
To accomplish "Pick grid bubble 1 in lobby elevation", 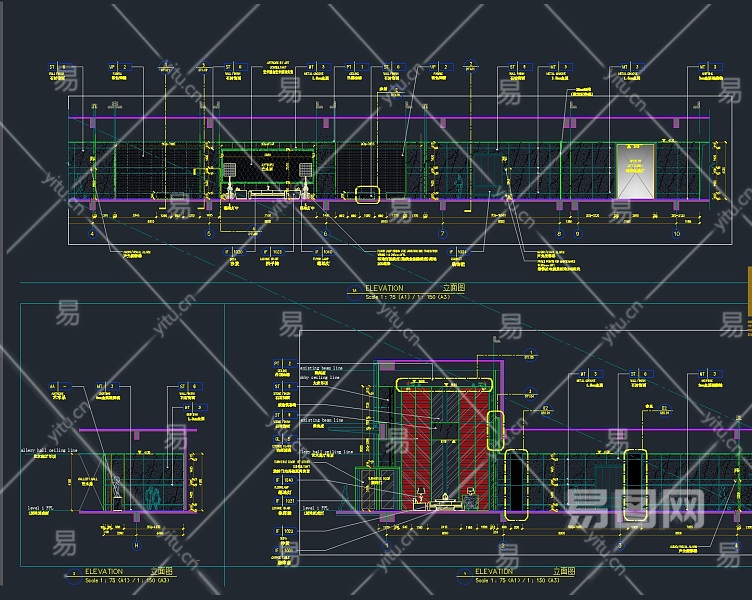I will coord(387,546).
